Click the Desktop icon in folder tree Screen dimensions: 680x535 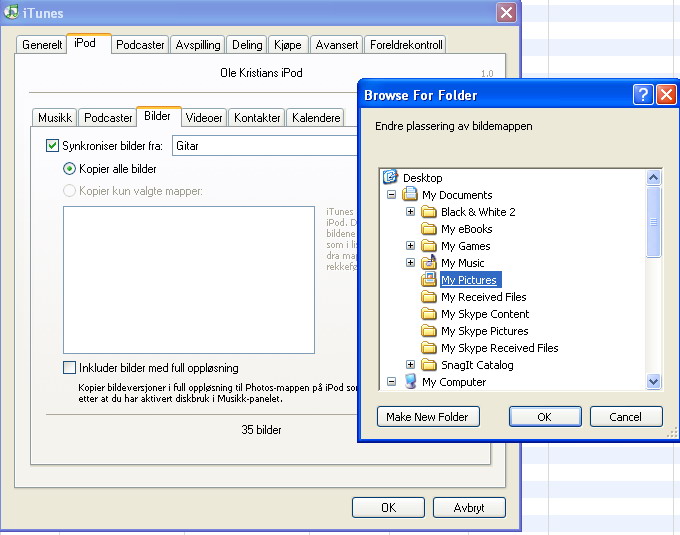tap(390, 177)
